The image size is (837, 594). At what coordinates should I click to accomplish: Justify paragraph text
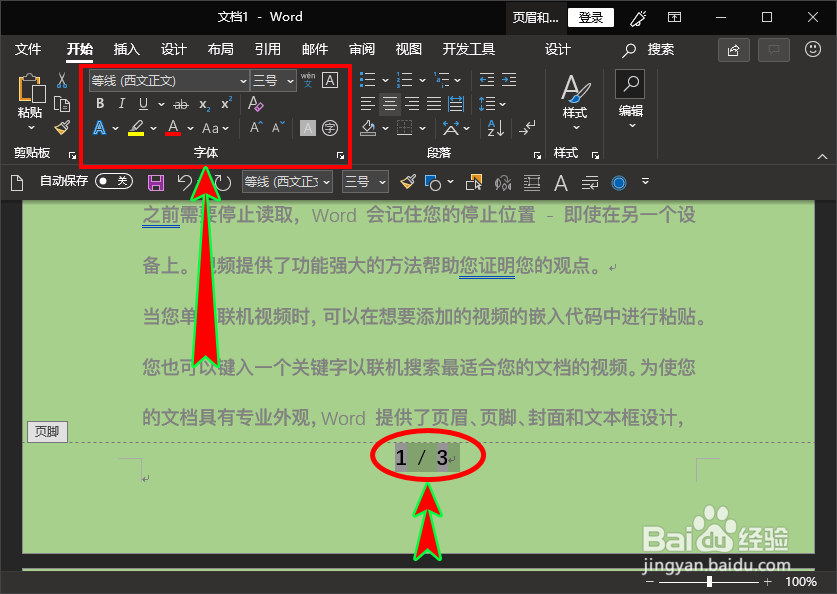pos(433,104)
